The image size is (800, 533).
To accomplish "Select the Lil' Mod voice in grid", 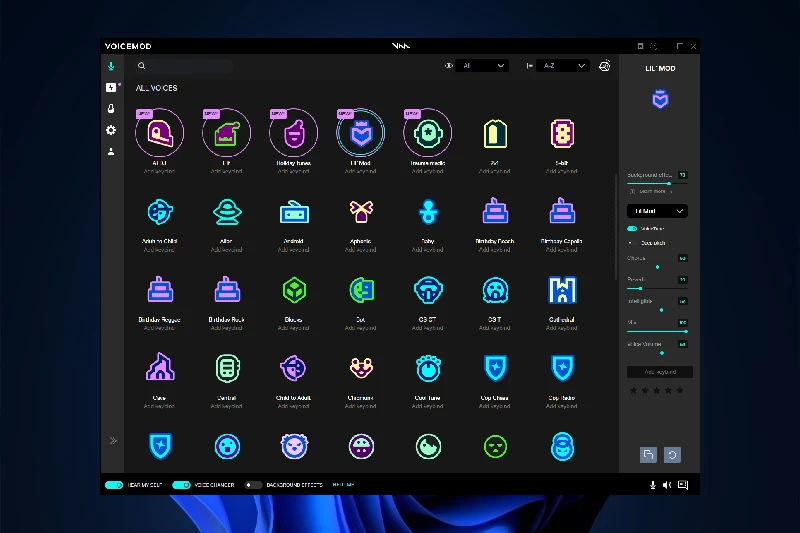I will point(361,133).
